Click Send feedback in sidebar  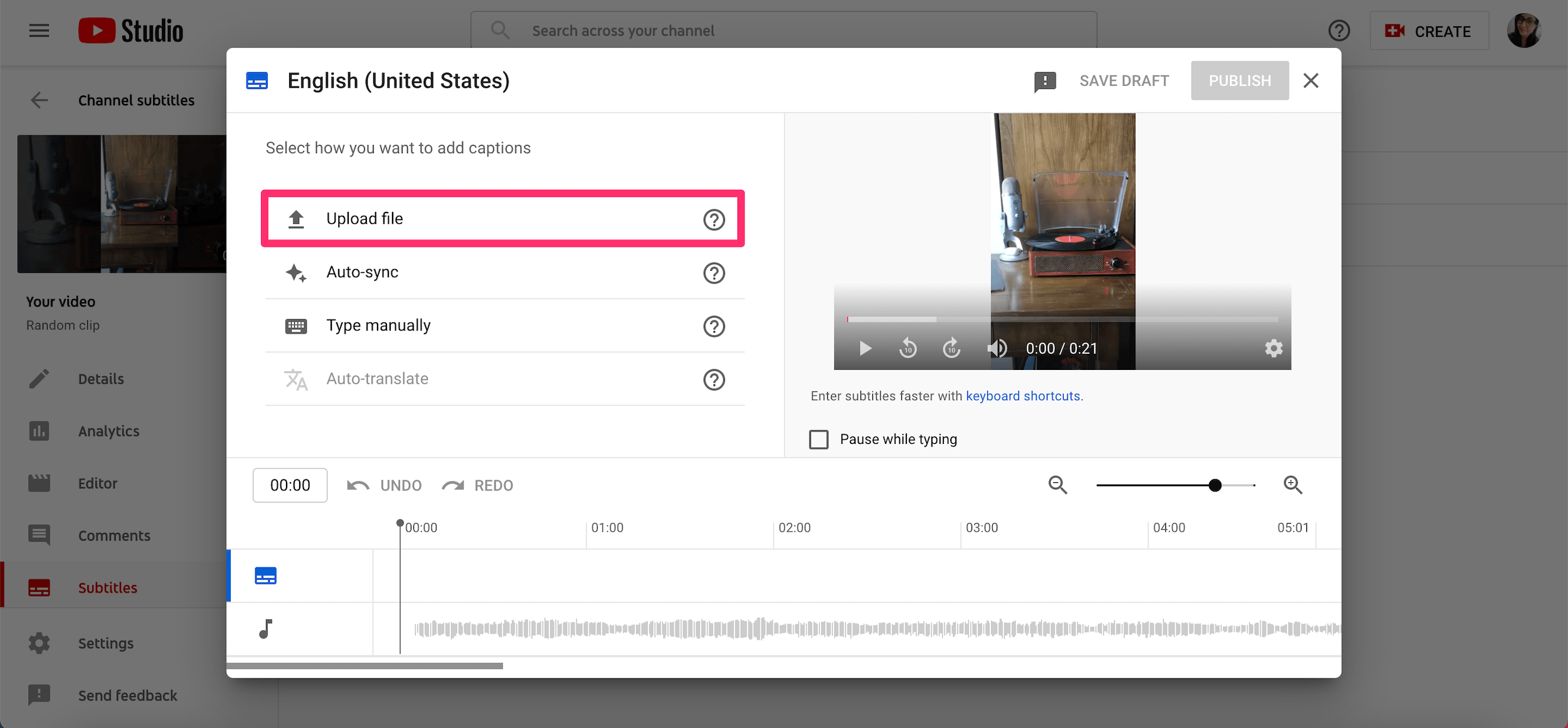[x=127, y=695]
